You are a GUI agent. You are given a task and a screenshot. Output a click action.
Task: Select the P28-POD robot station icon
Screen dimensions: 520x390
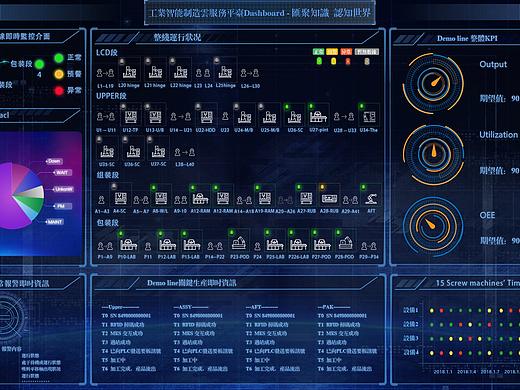[x=345, y=243]
